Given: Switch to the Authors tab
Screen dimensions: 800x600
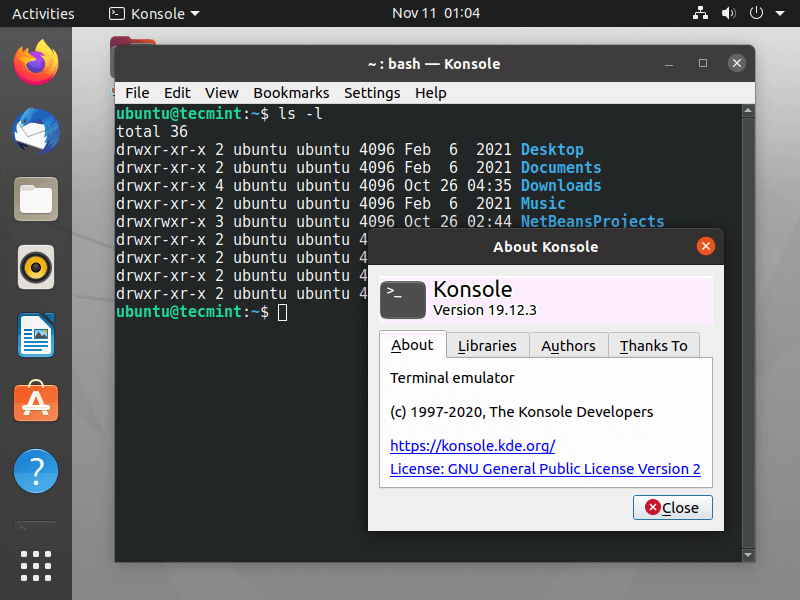Looking at the screenshot, I should (568, 345).
